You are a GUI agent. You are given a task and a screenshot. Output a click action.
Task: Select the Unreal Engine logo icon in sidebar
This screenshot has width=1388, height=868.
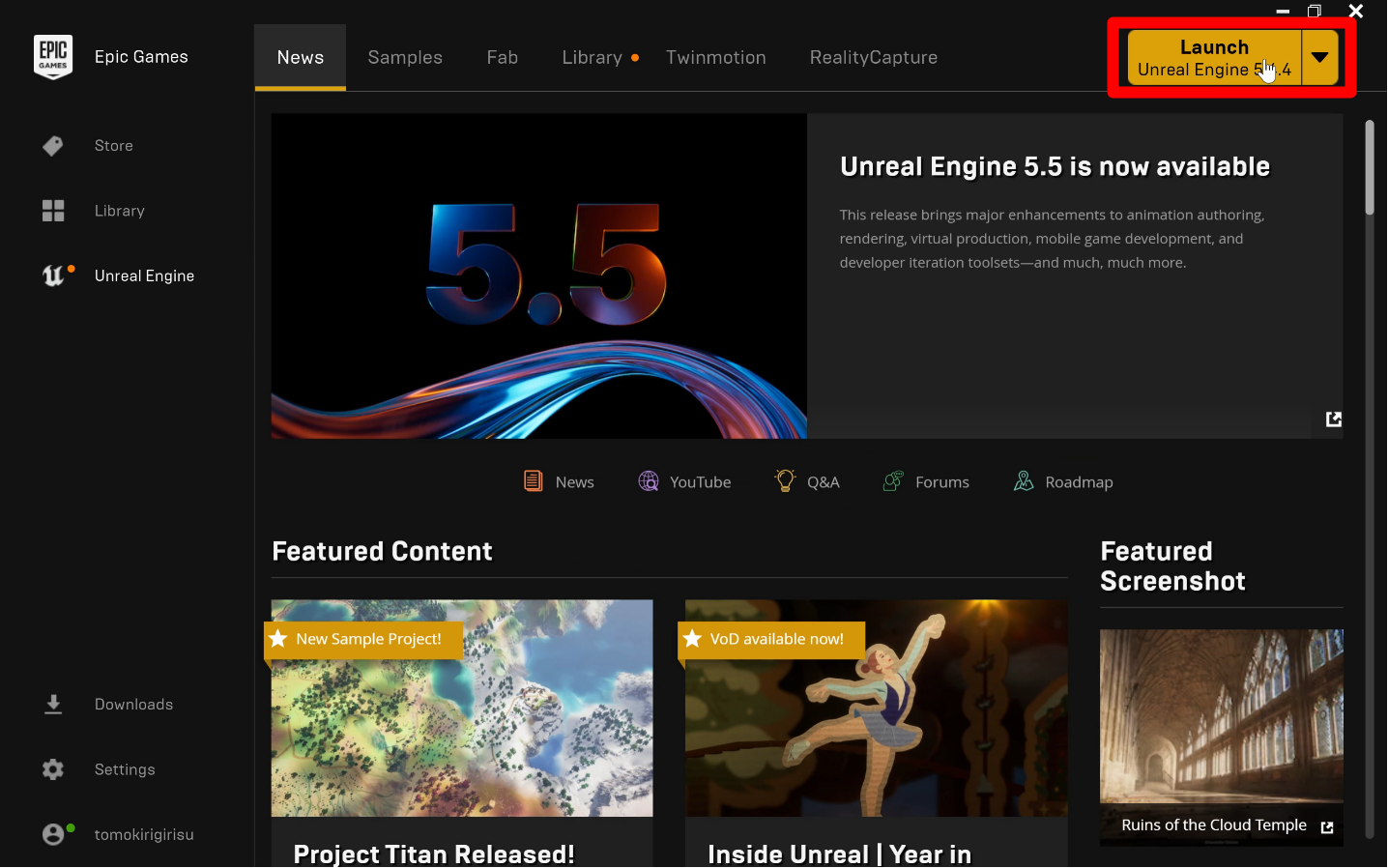pos(53,276)
